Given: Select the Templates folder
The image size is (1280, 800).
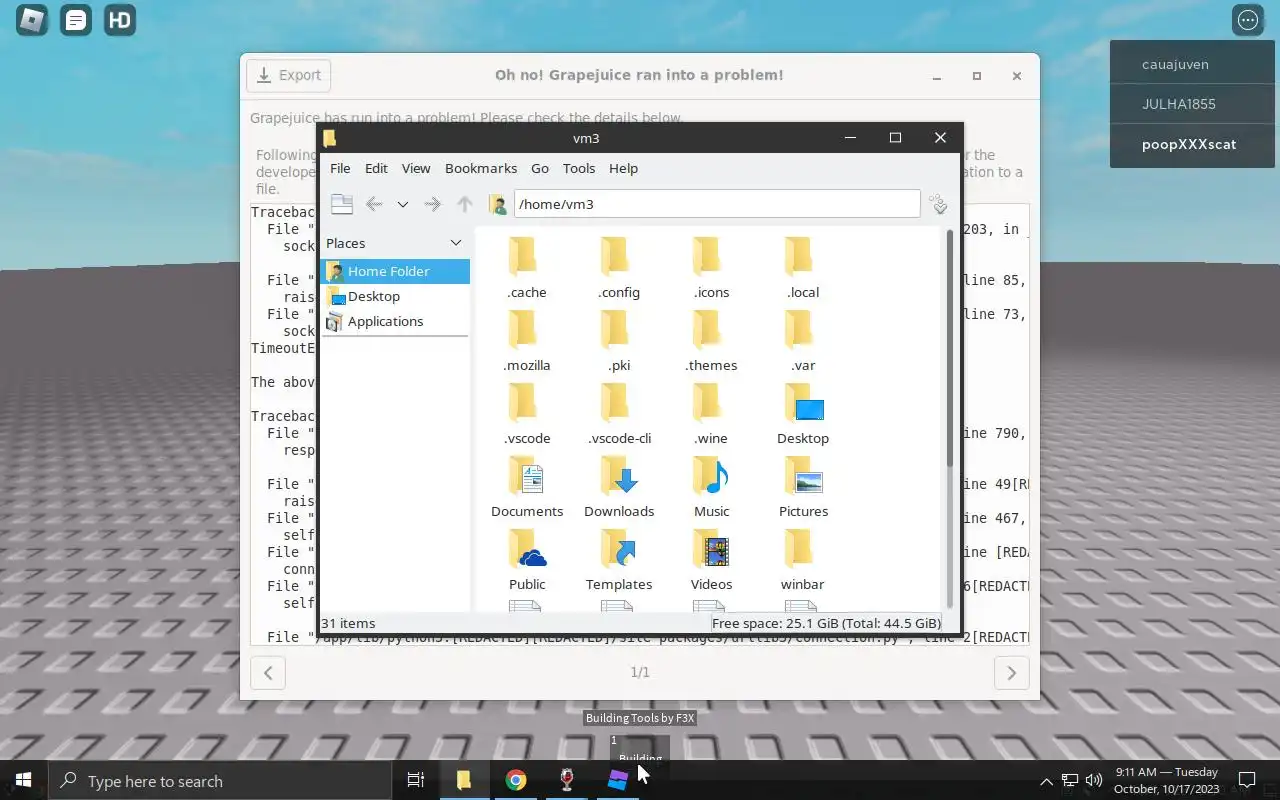Looking at the screenshot, I should (619, 560).
